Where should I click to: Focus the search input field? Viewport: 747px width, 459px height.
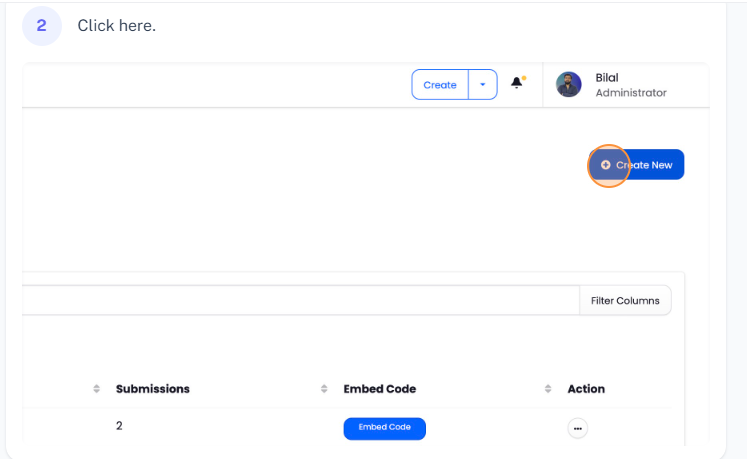[300, 301]
